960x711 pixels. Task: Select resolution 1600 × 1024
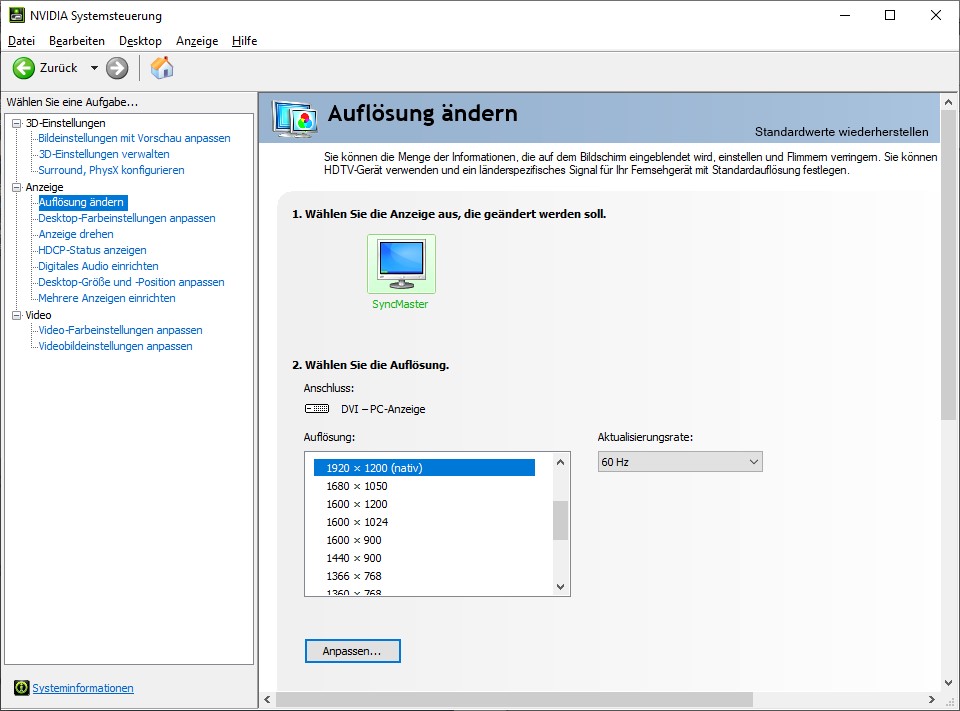[424, 522]
